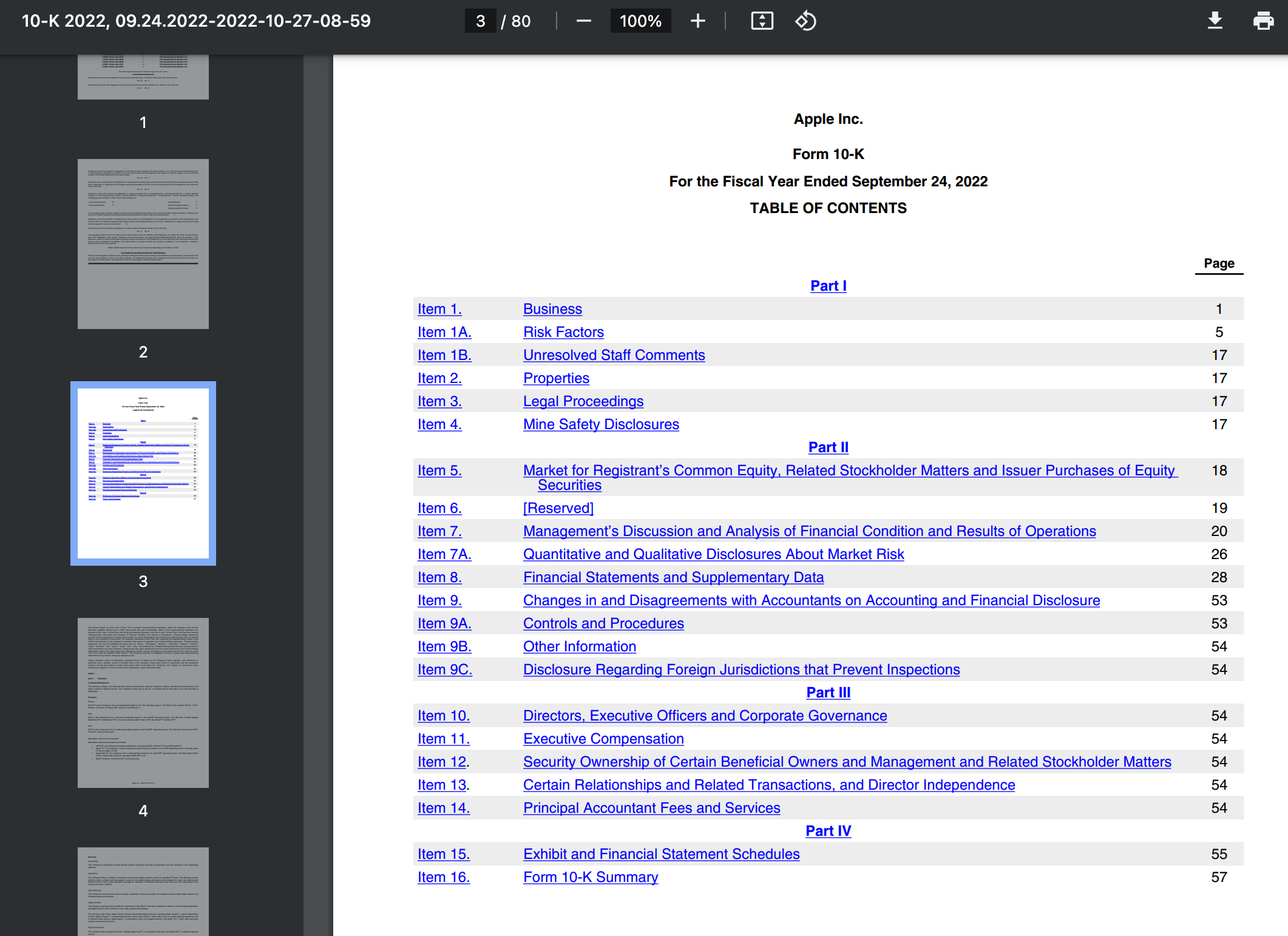The height and width of the screenshot is (936, 1288).
Task: Open page 4 thumbnail
Action: (x=143, y=703)
